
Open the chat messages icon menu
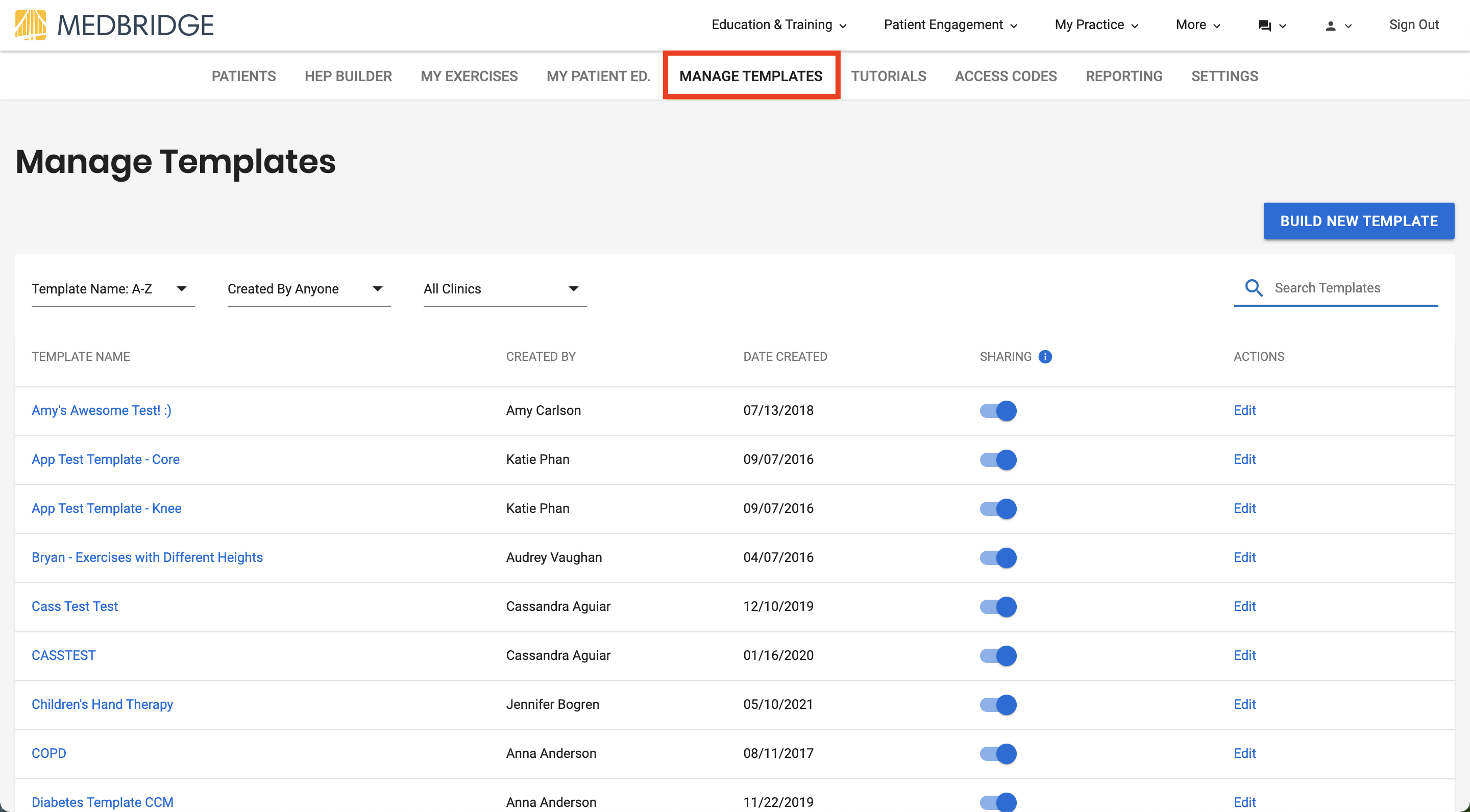(x=1272, y=26)
